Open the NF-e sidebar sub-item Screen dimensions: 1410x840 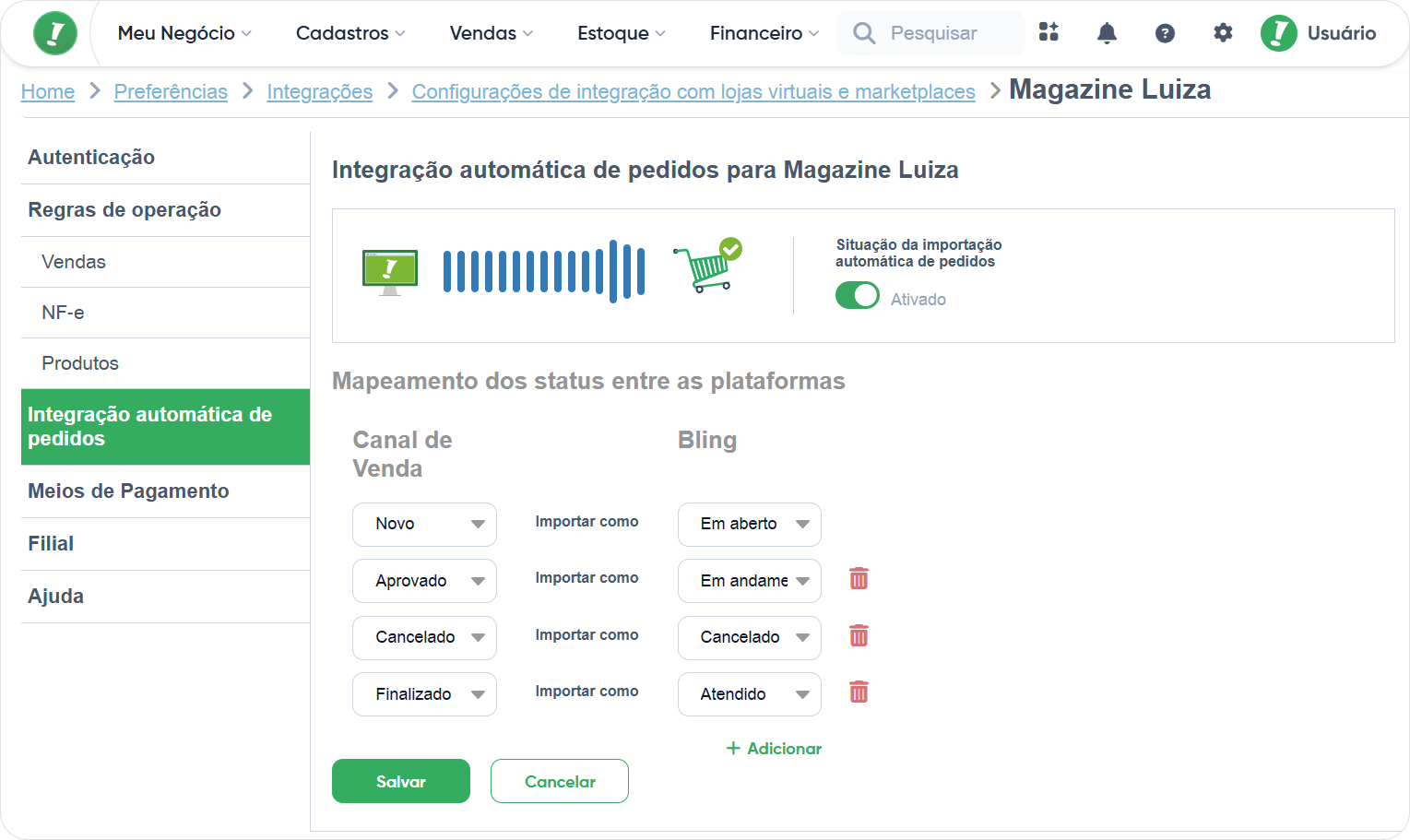click(x=166, y=313)
